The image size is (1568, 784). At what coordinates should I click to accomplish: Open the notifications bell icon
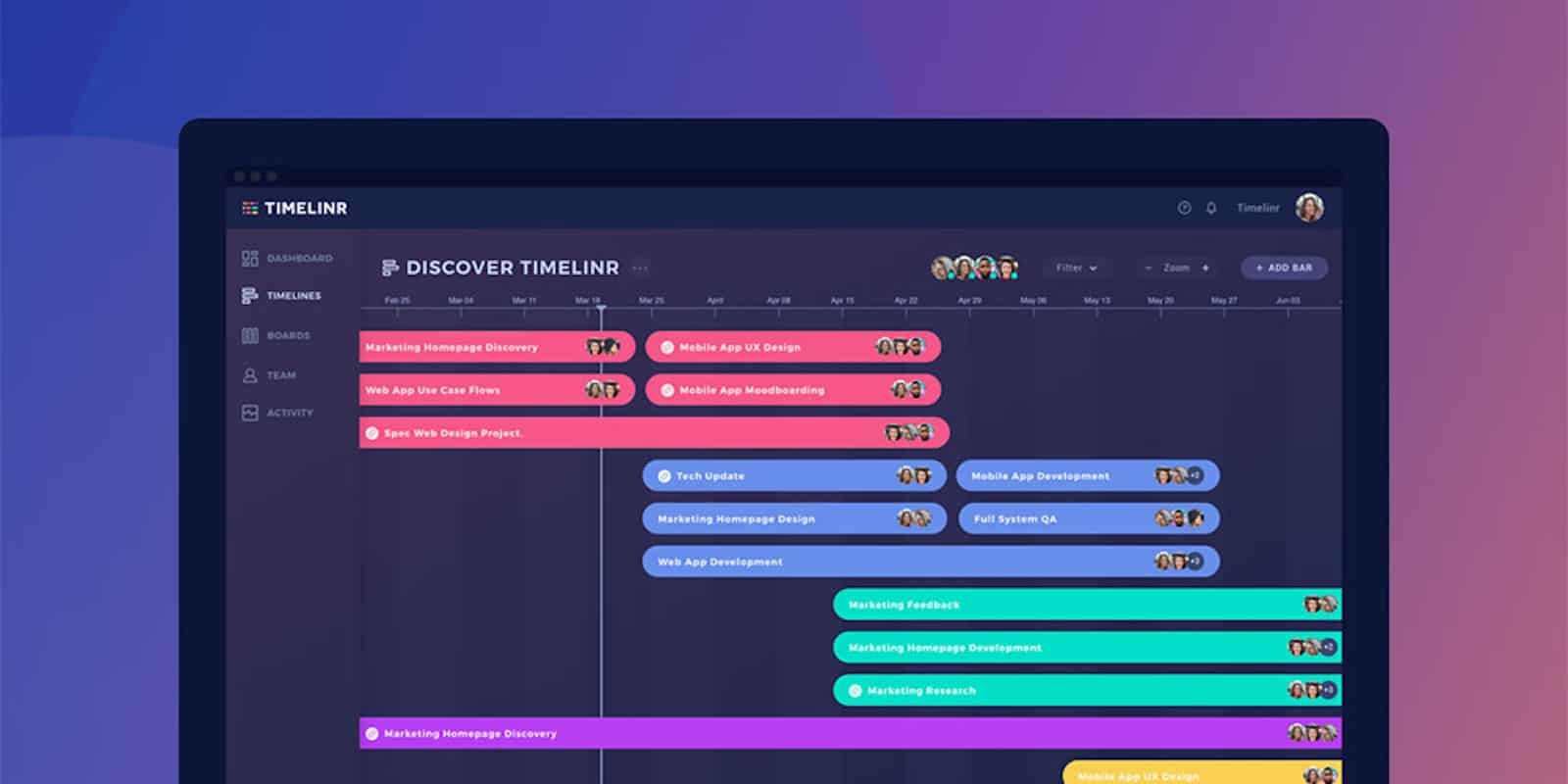point(1211,208)
